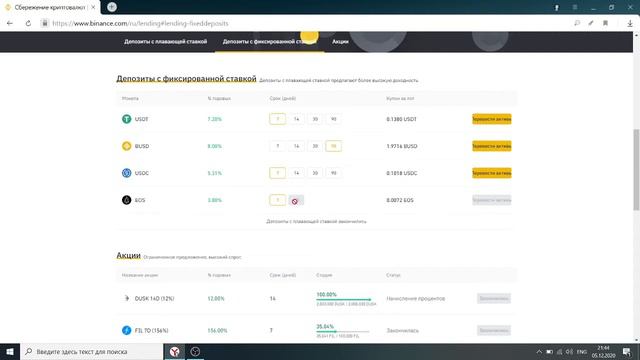640x360 pixels.
Task: Open the volume icon in system tray
Action: coord(569,352)
